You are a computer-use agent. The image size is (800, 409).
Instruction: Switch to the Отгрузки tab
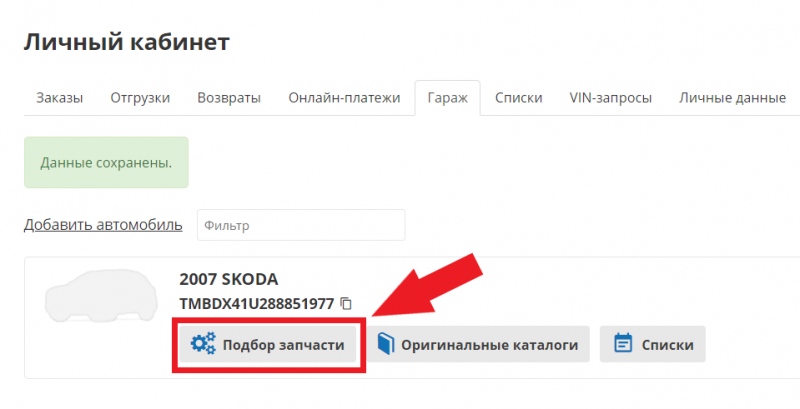click(140, 98)
